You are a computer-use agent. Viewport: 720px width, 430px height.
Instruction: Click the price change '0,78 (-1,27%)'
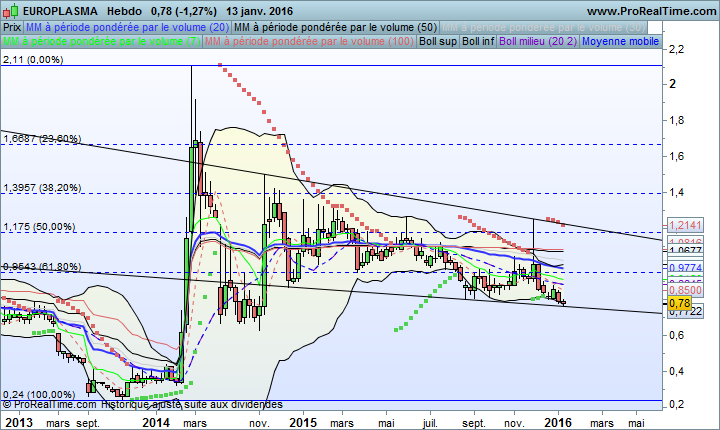[184, 11]
